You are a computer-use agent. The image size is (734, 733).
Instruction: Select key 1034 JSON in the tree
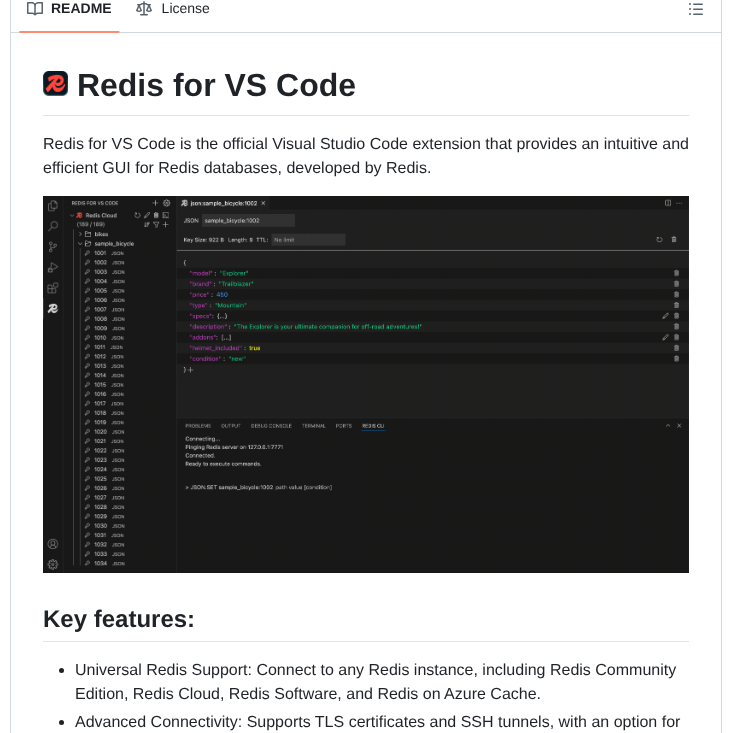point(104,563)
